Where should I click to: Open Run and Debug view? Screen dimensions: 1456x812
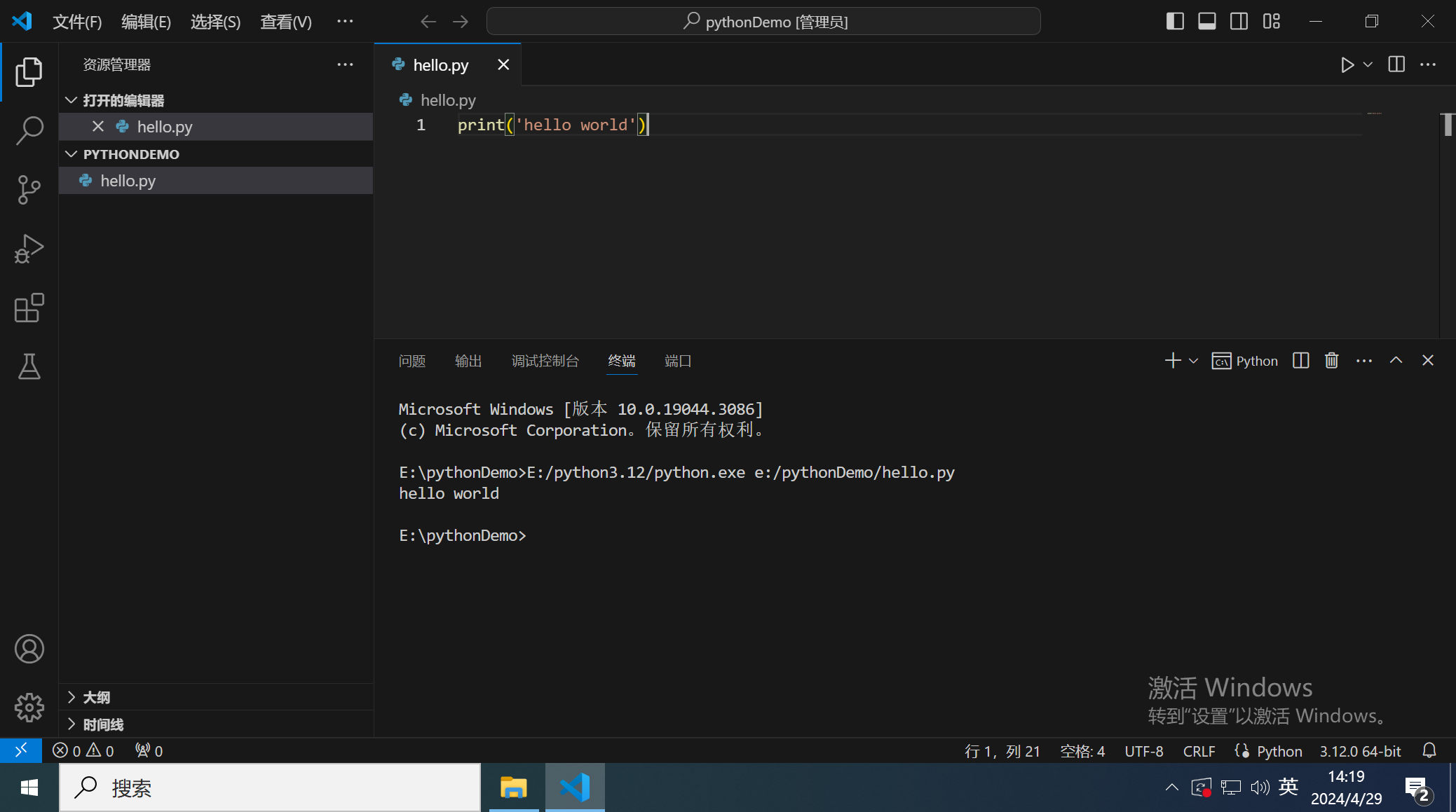pyautogui.click(x=29, y=249)
